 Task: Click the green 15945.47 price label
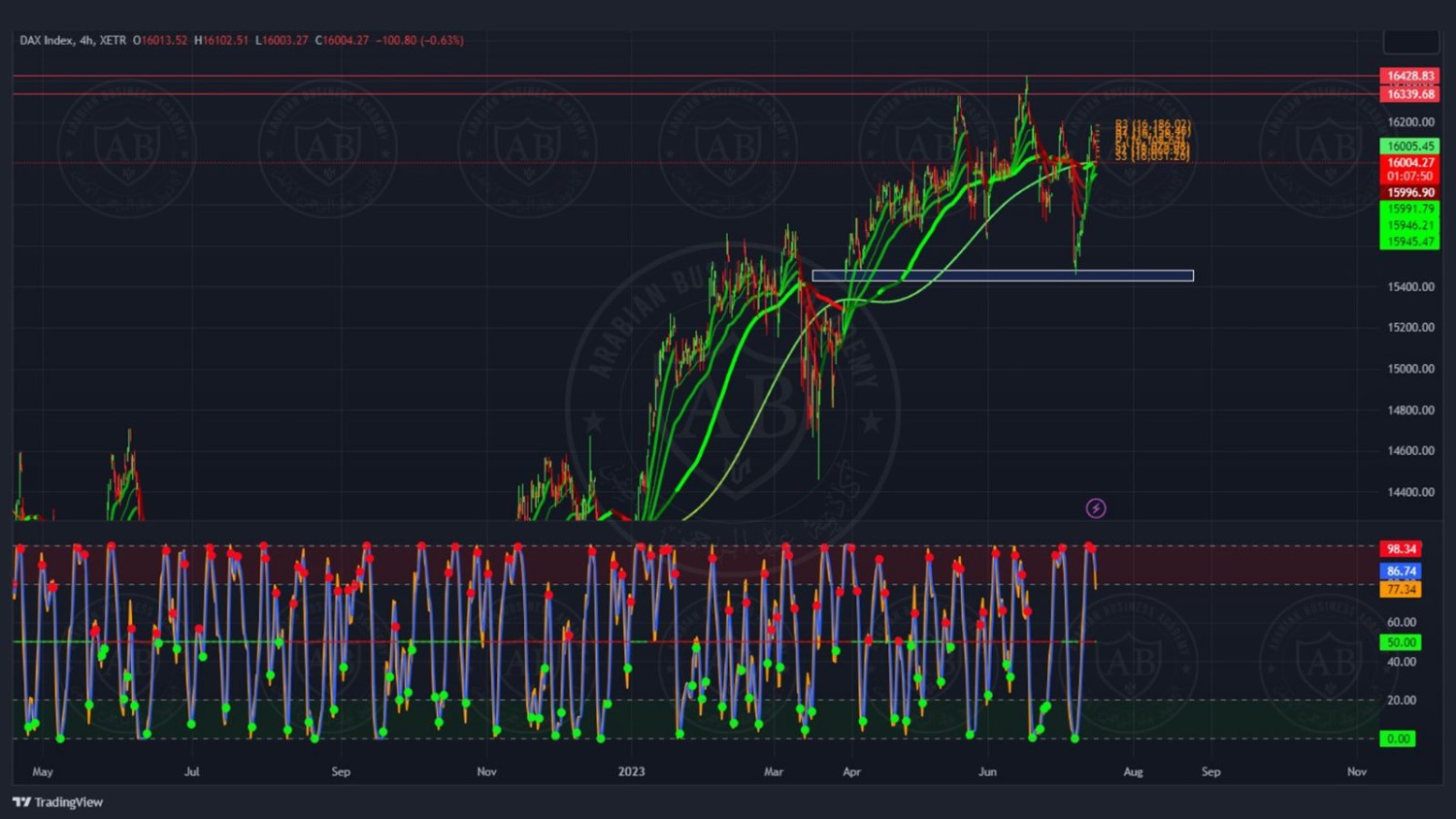pyautogui.click(x=1409, y=242)
